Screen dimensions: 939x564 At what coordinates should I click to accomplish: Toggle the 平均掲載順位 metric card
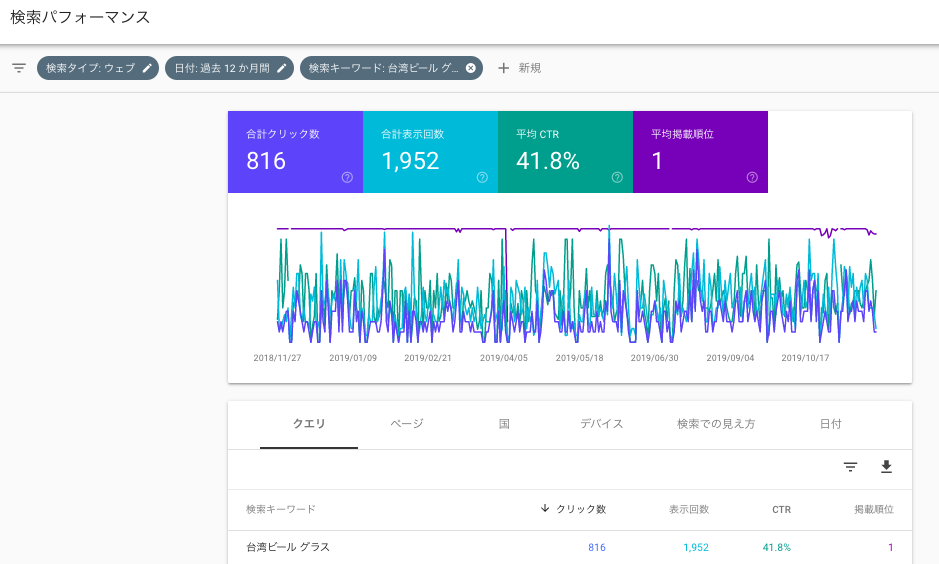pyautogui.click(x=700, y=152)
